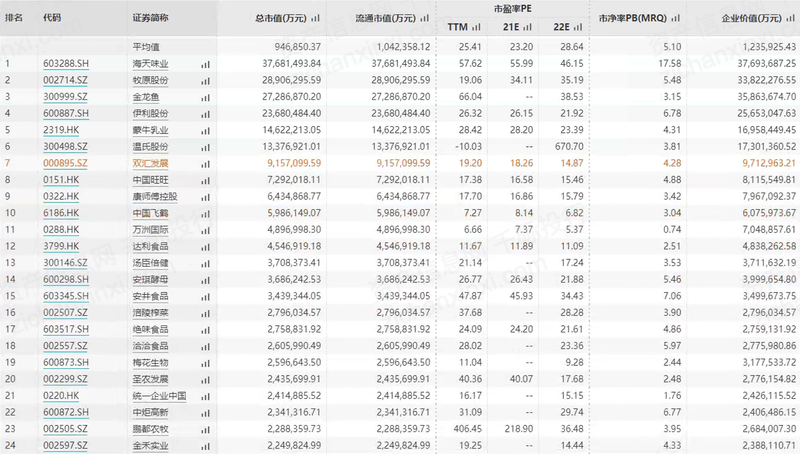This screenshot has height=454, width=800.
Task: Click the 企业价值(万元) column header
Action: click(752, 18)
